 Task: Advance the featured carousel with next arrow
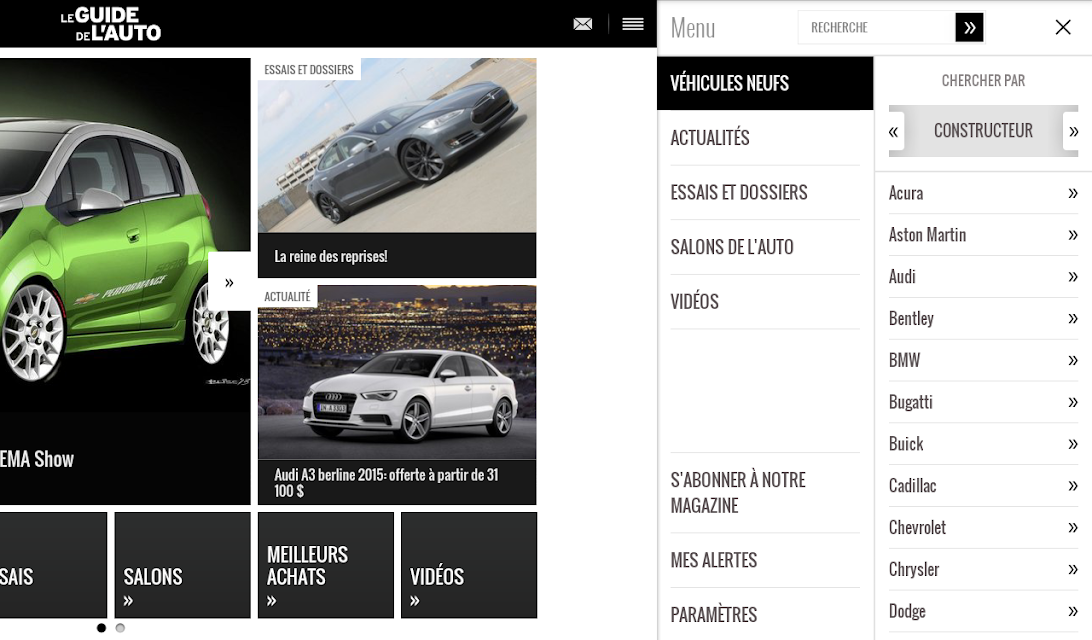[x=229, y=282]
